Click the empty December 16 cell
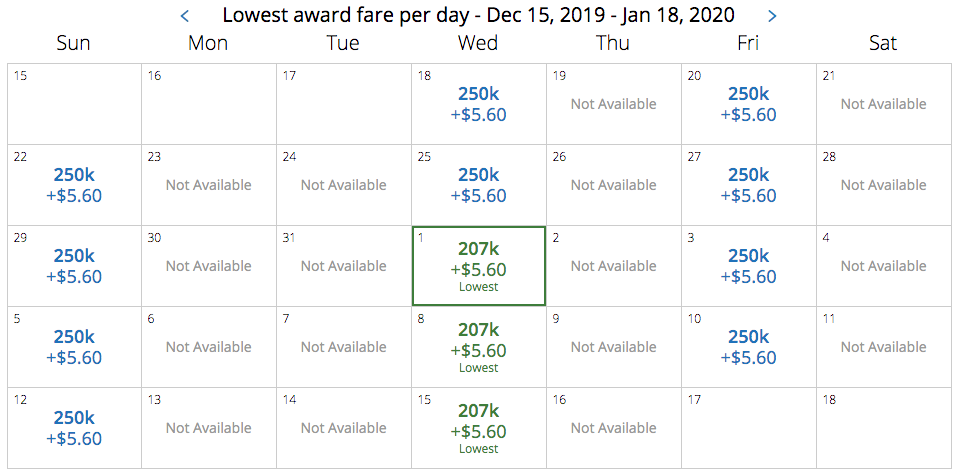The width and height of the screenshot is (958, 474). tap(208, 104)
